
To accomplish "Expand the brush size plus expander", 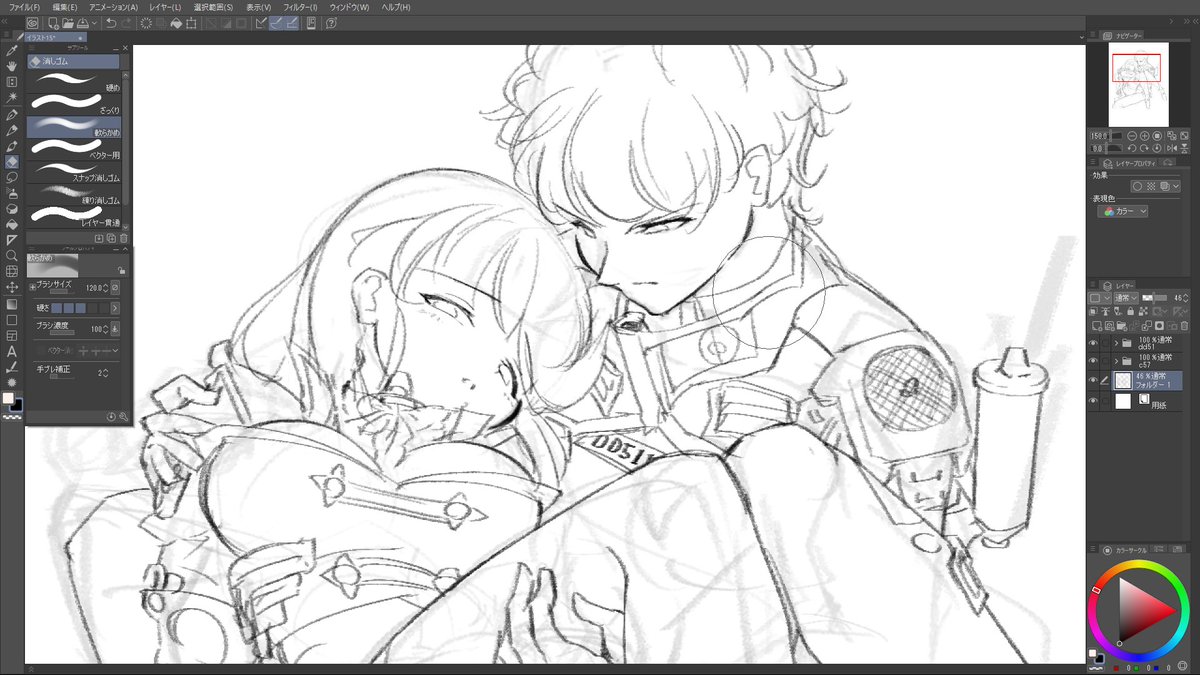I will point(31,286).
